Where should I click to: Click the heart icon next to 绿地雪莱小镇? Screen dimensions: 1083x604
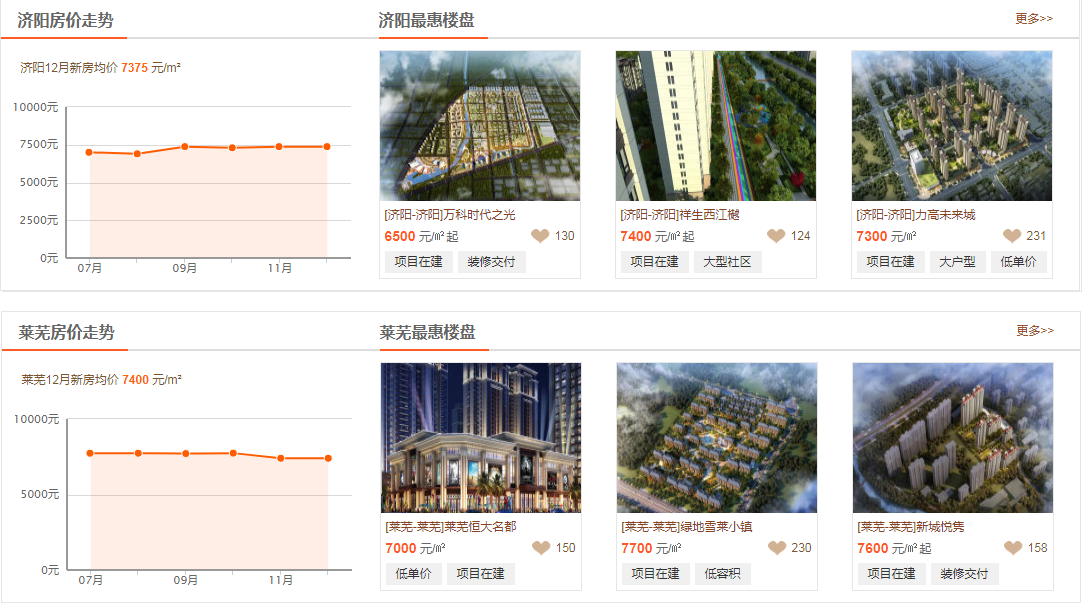pos(777,547)
